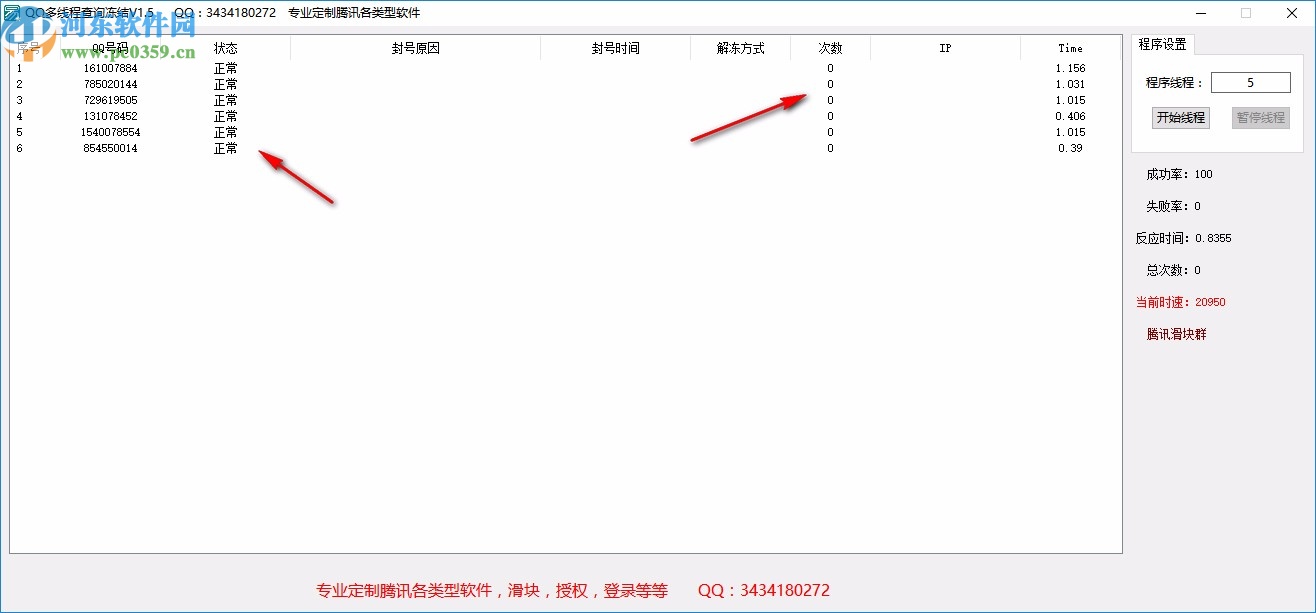Sort by the Time column header
The width and height of the screenshot is (1316, 613).
click(x=1070, y=47)
